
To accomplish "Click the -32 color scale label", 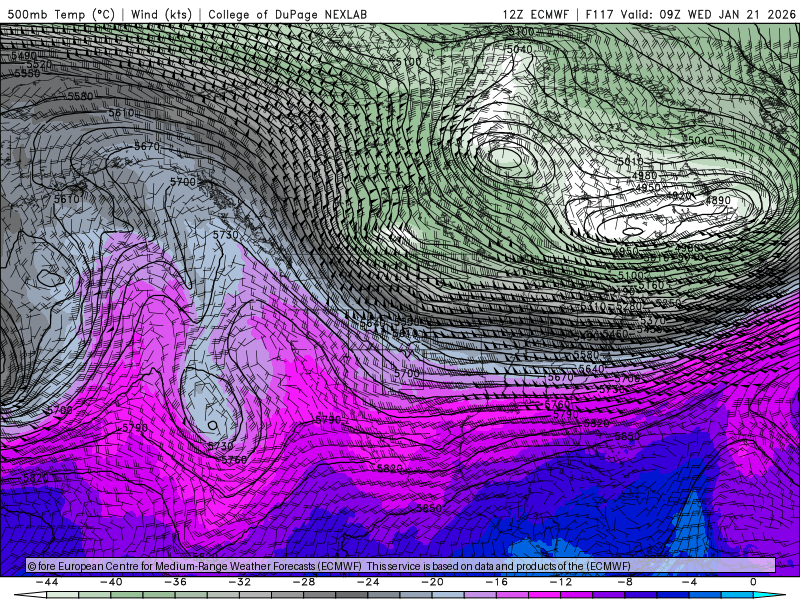I will coord(239,582).
